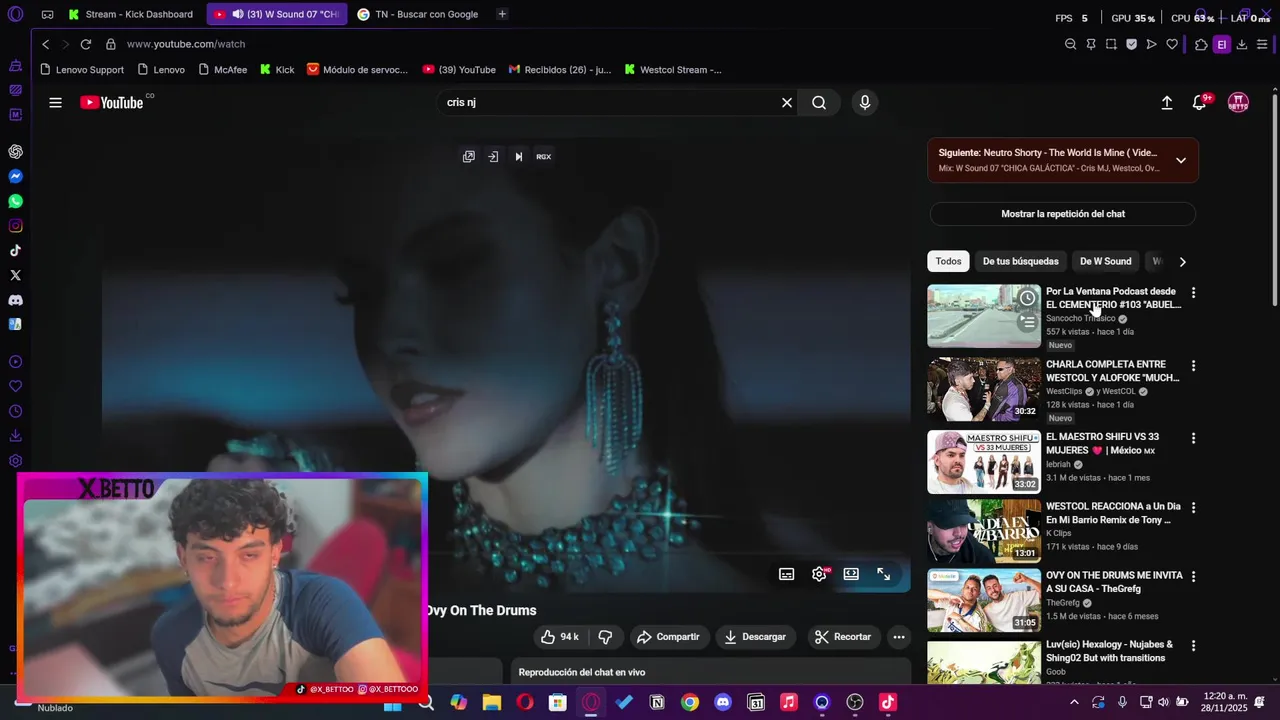Like the video with 94 k

[560, 637]
